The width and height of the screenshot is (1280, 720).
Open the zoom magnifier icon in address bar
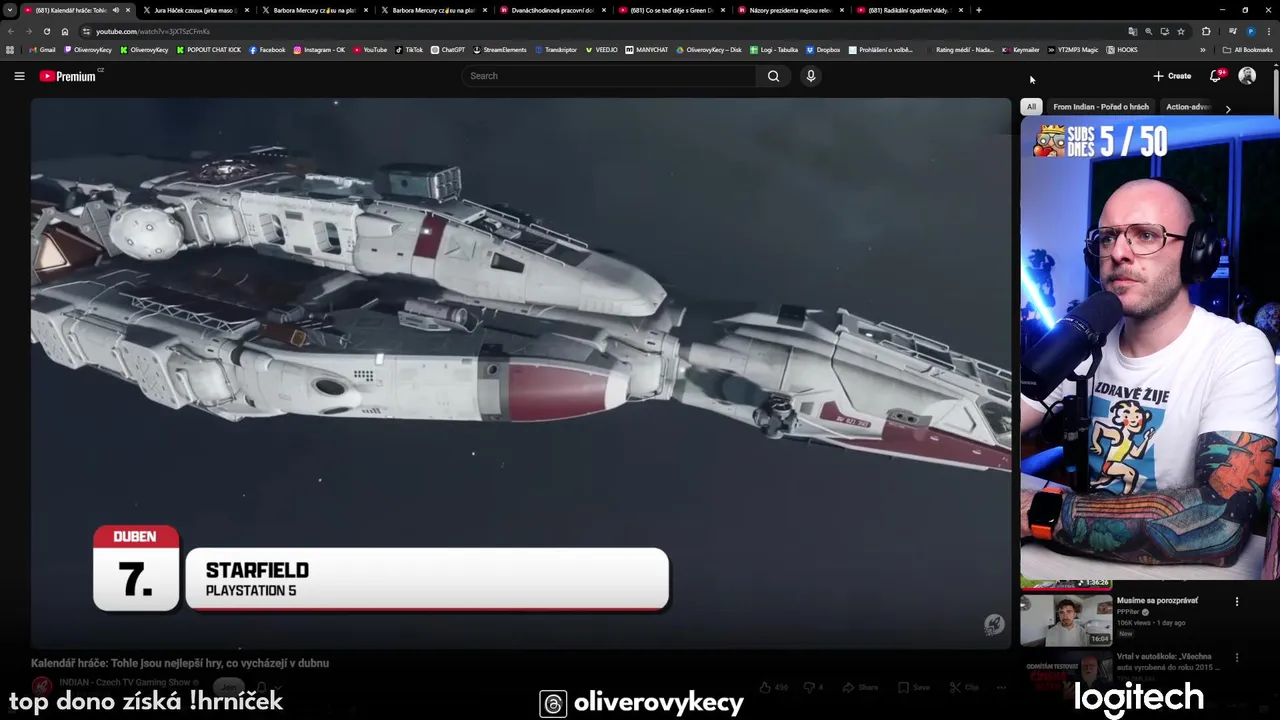pyautogui.click(x=1148, y=31)
